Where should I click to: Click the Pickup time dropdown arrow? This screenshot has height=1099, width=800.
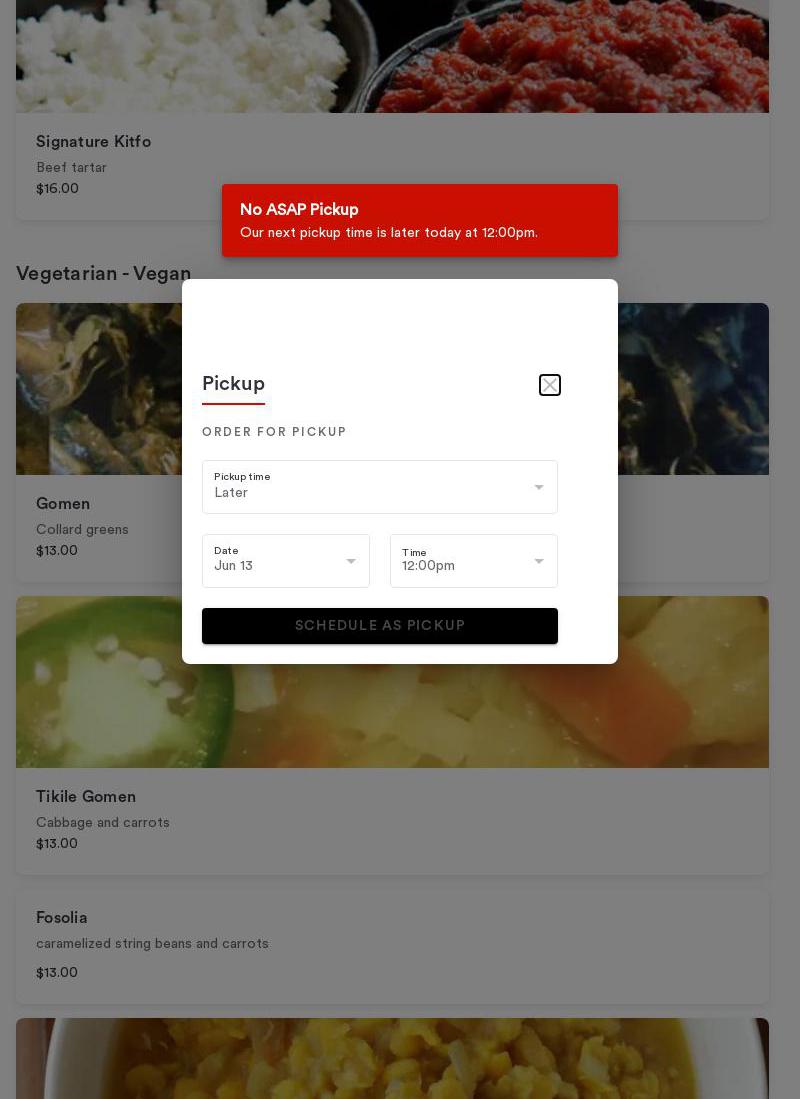point(539,488)
